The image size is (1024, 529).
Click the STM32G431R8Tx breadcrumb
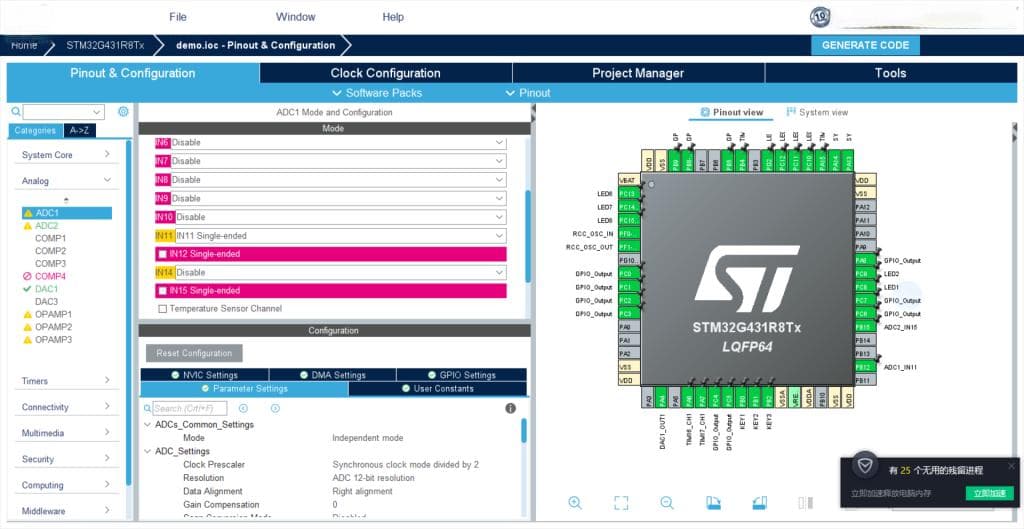coord(105,45)
